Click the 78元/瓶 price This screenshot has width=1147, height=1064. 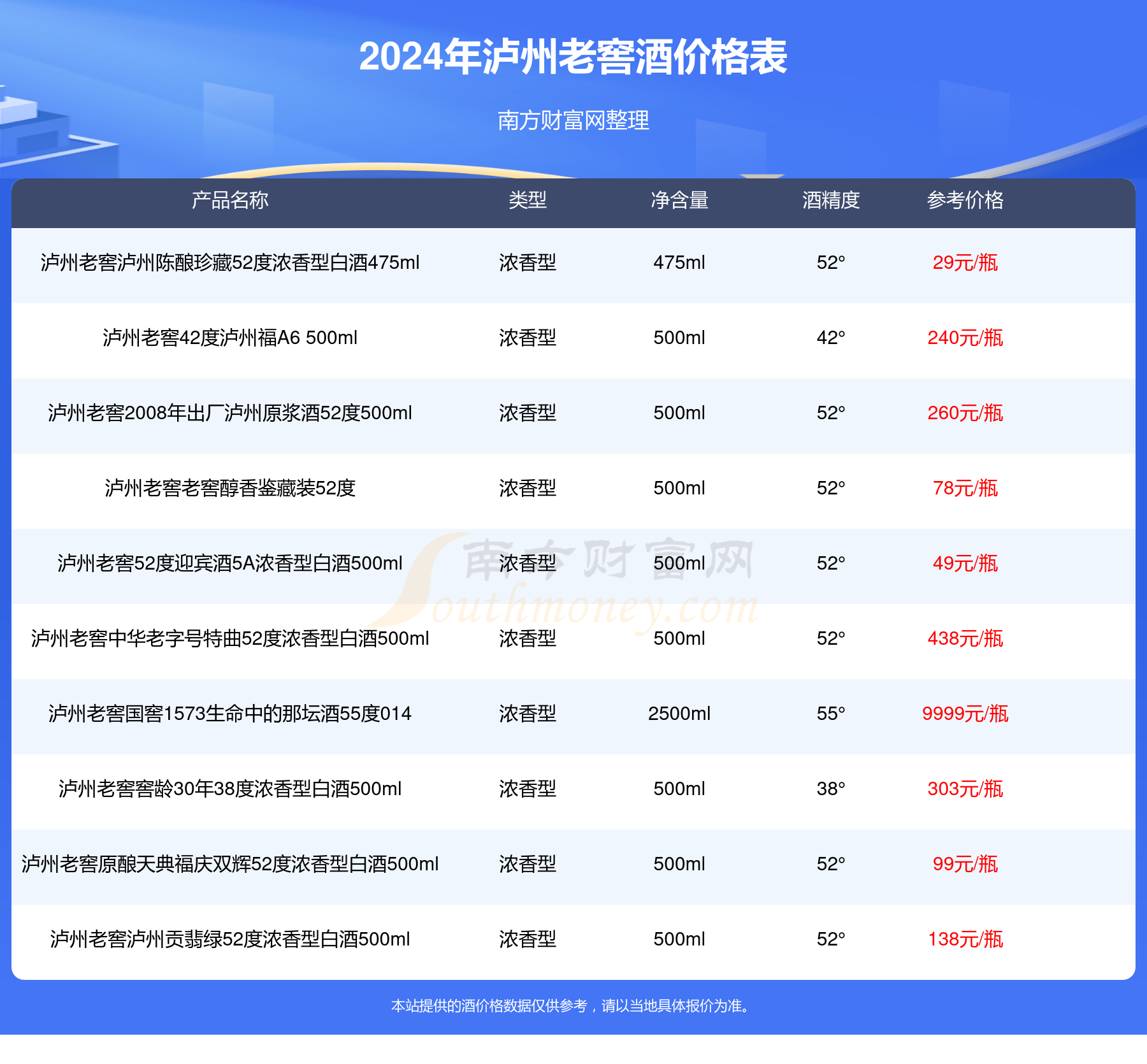[965, 488]
